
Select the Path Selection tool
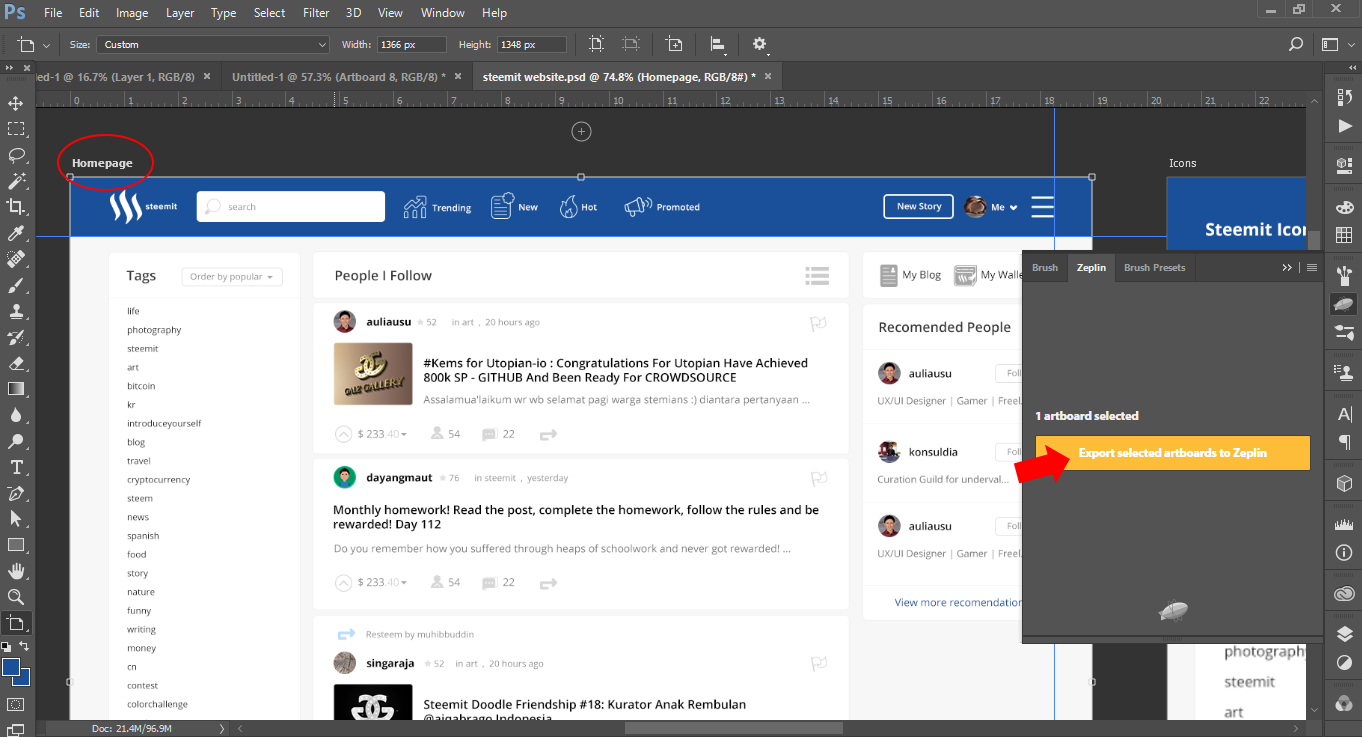16,519
